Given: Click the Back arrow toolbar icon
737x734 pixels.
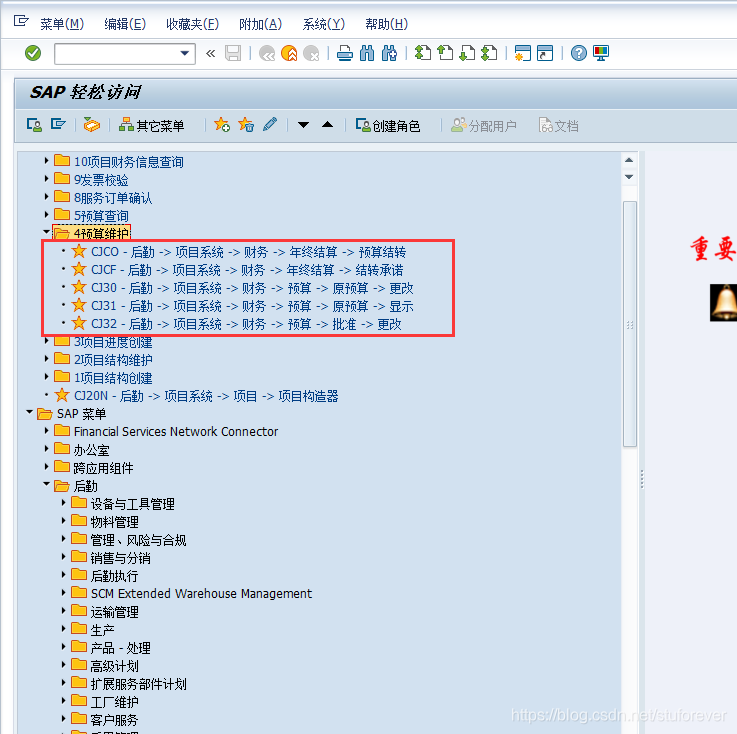Looking at the screenshot, I should pyautogui.click(x=267, y=53).
